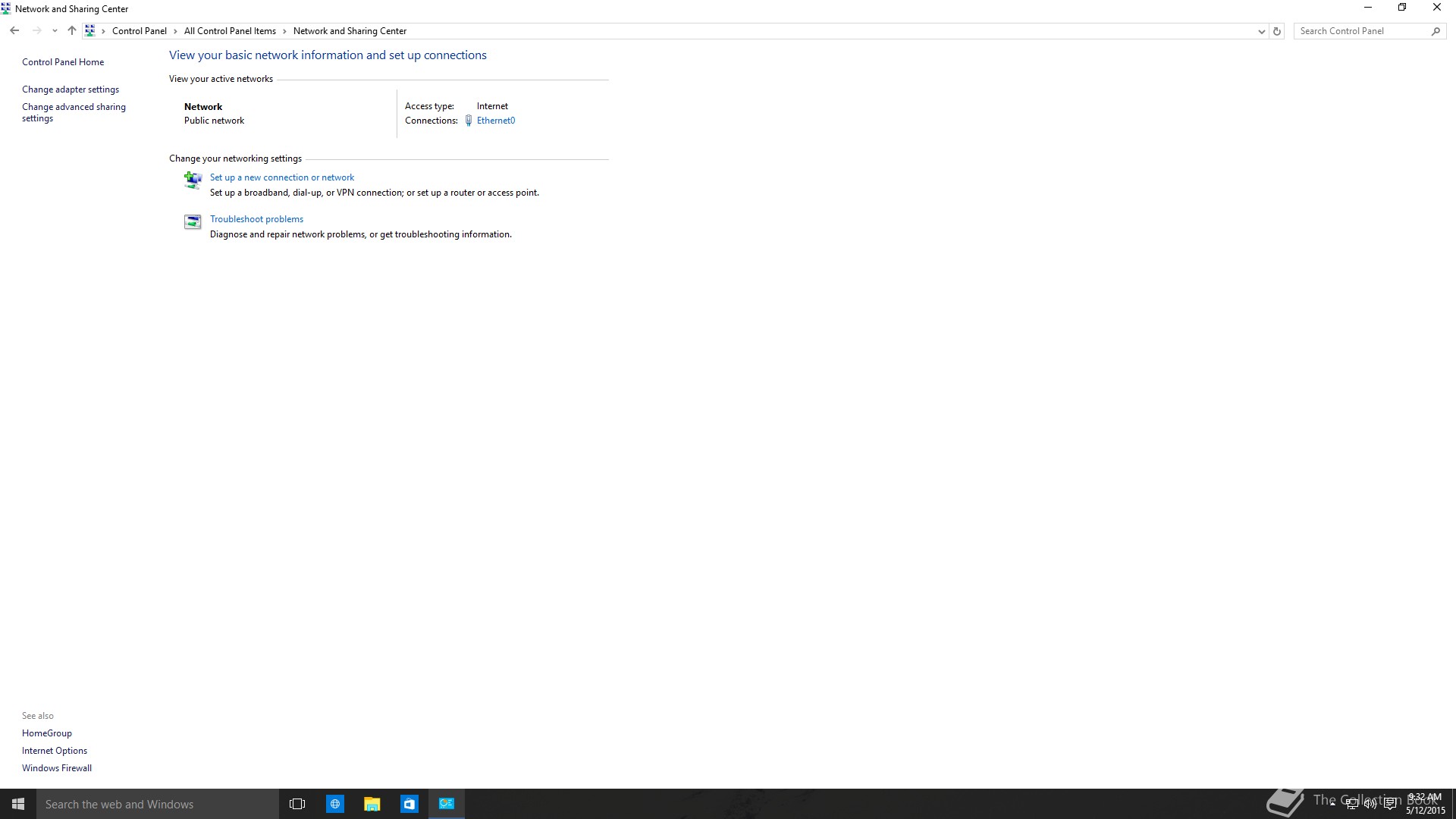Select the Control Panel taskbar button
Image resolution: width=1456 pixels, height=819 pixels.
pyautogui.click(x=447, y=804)
